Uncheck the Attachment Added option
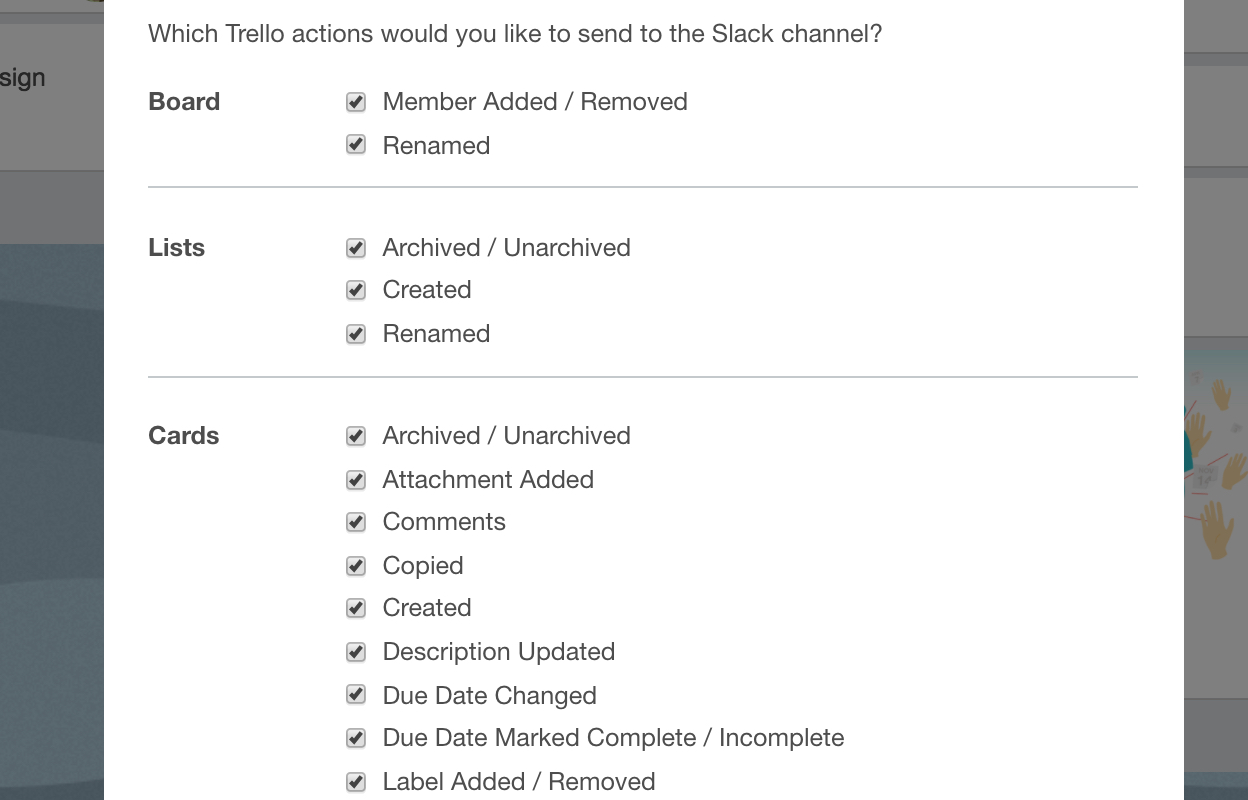The width and height of the screenshot is (1248, 800). click(x=356, y=479)
